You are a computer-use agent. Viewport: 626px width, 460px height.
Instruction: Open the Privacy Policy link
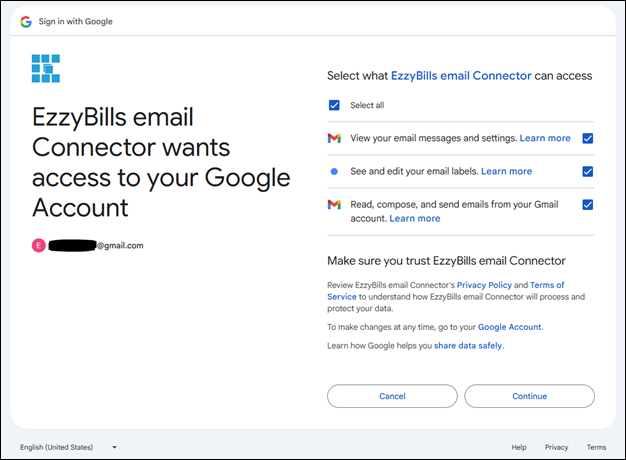point(484,285)
